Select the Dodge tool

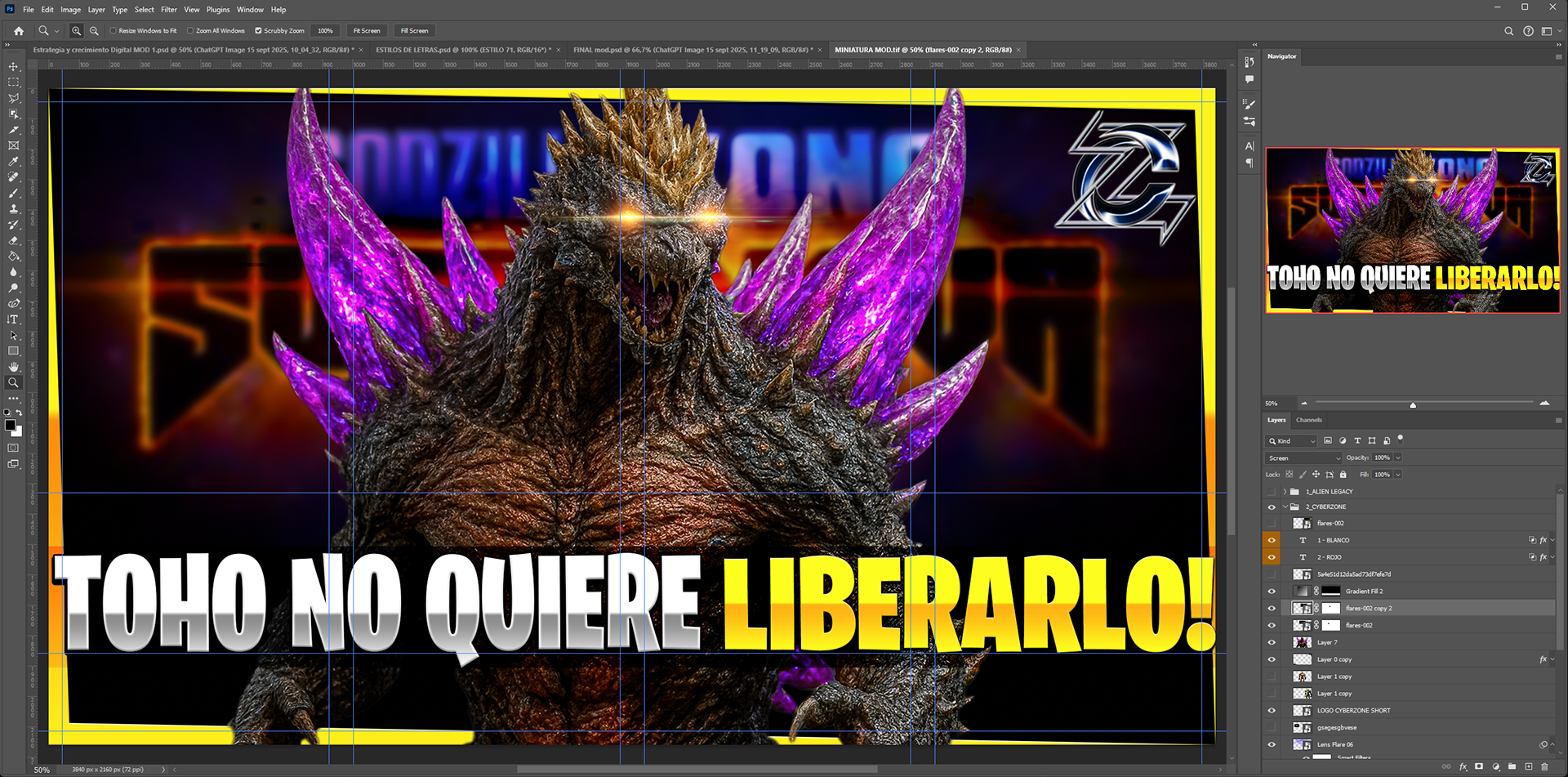[x=13, y=288]
